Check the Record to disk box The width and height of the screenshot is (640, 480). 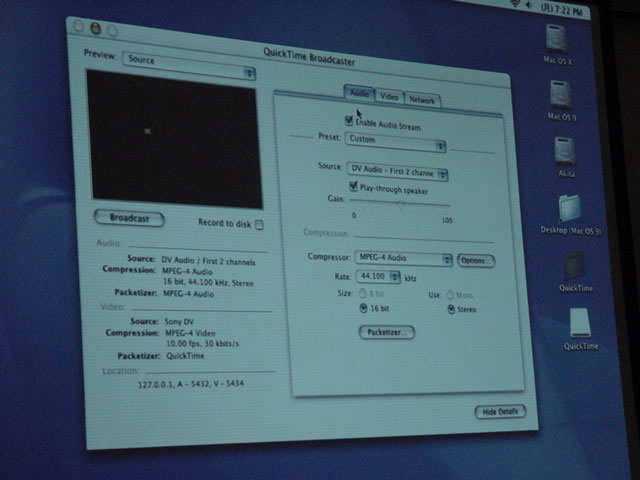[x=259, y=225]
